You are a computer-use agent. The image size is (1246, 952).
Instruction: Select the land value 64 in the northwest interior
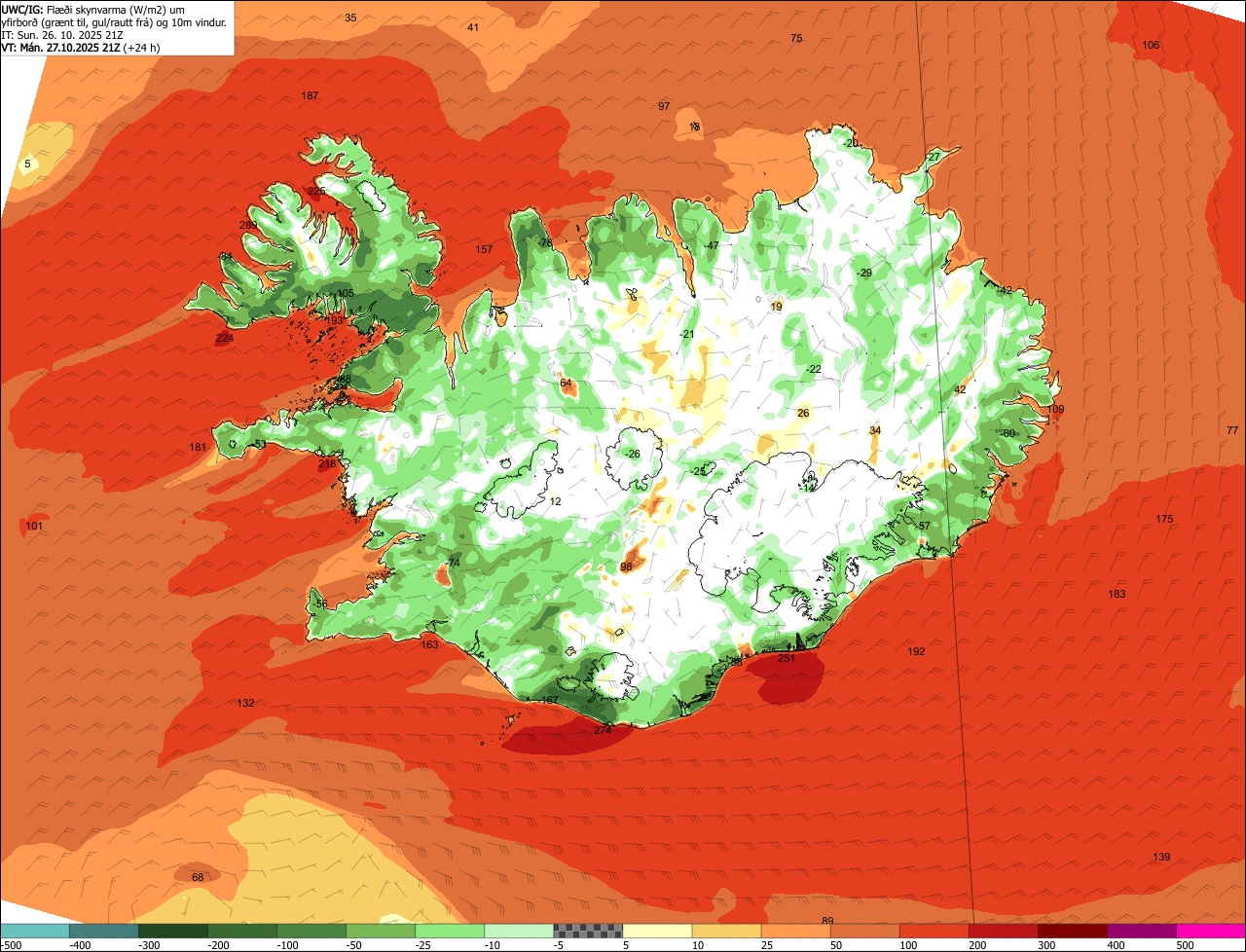[566, 383]
